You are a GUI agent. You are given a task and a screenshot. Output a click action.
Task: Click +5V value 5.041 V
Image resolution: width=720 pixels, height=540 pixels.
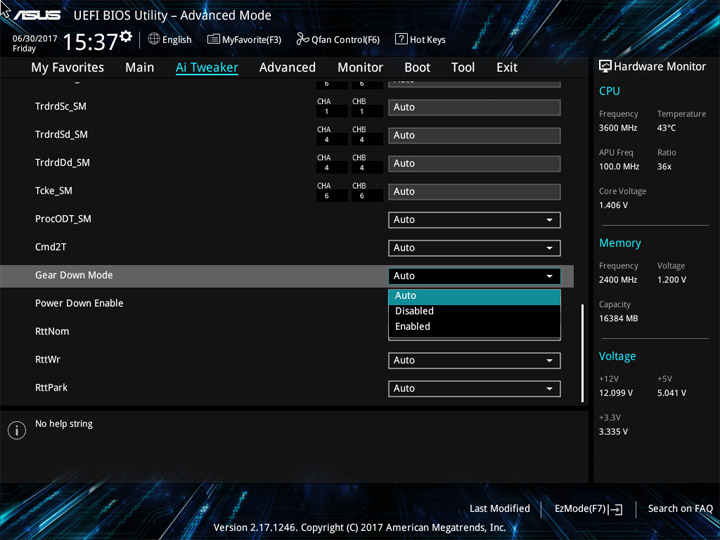coord(671,393)
